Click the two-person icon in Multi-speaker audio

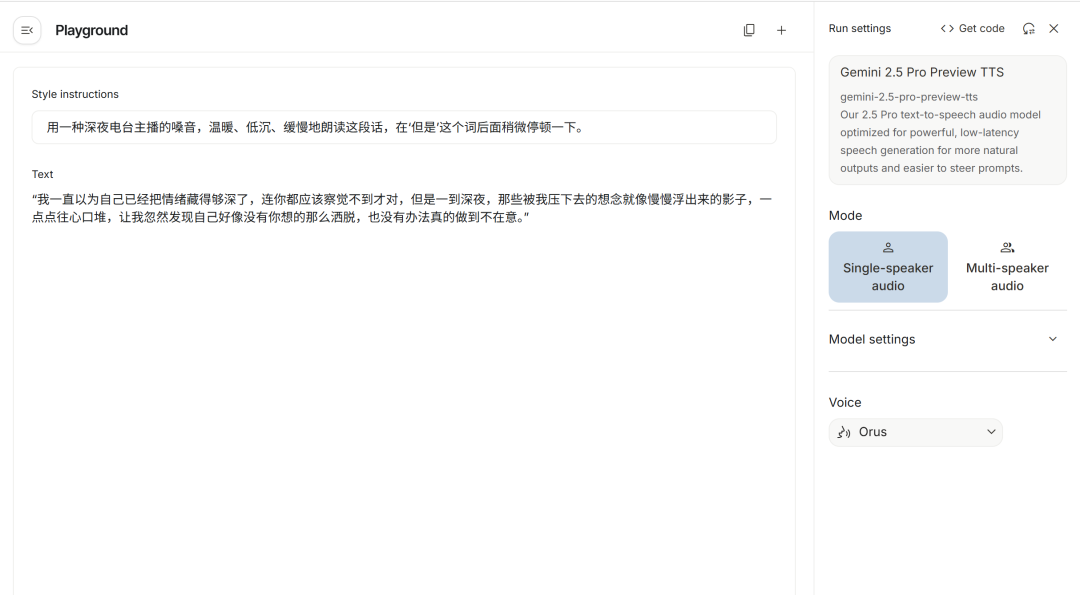tap(1007, 248)
